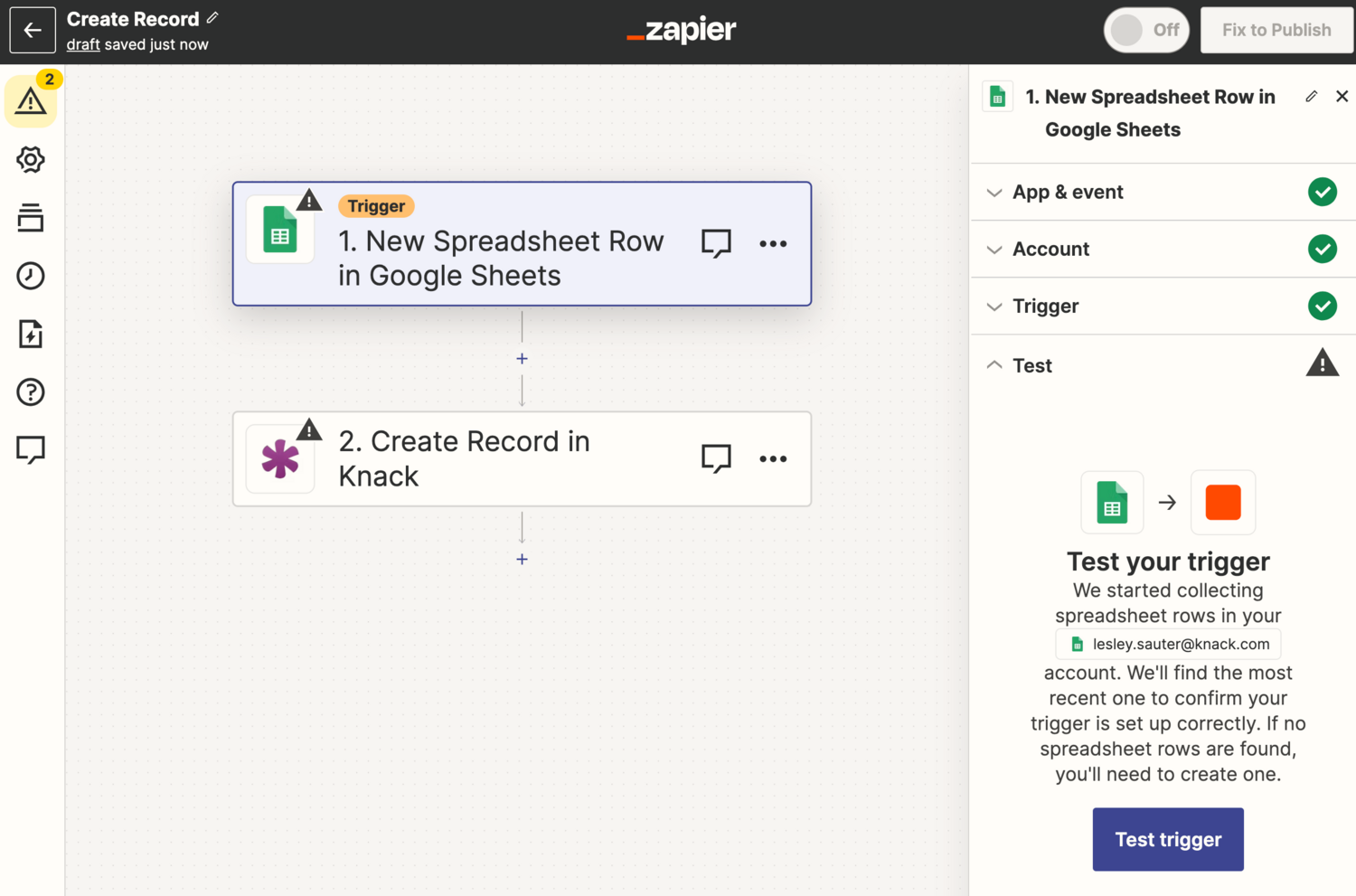Add a note to the Create Record step

tap(715, 458)
